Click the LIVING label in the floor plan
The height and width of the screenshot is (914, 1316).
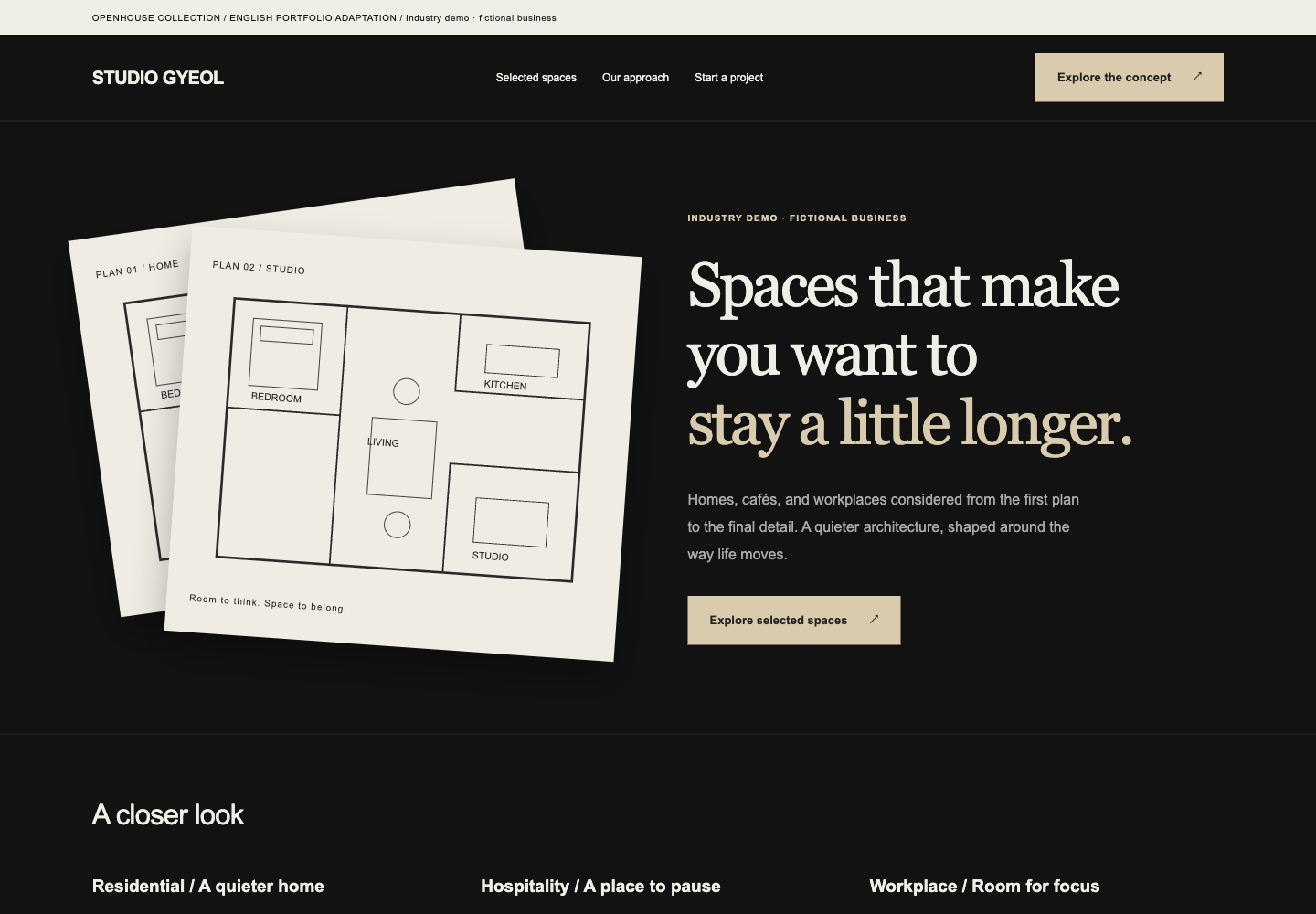[383, 442]
